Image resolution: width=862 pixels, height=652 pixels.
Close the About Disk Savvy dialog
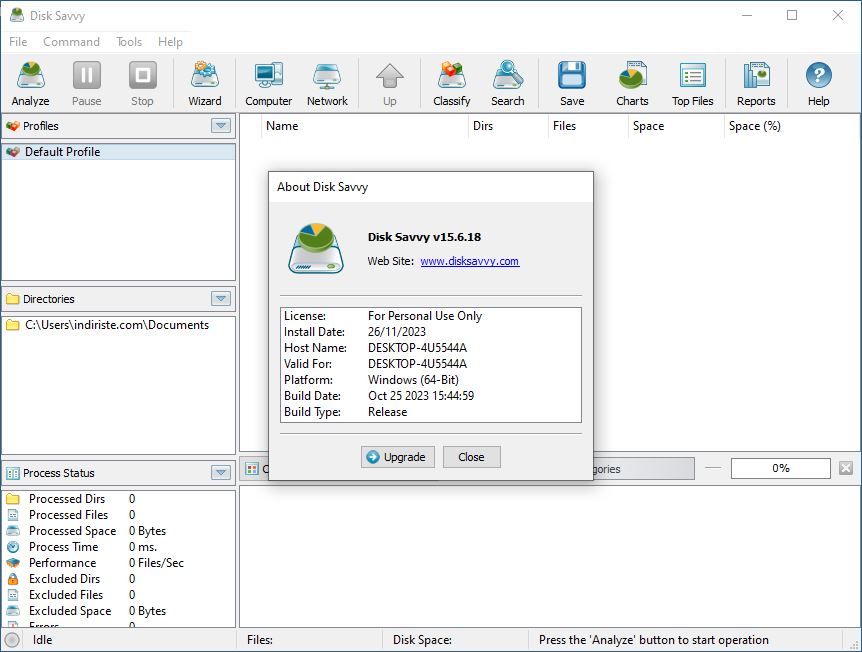(x=472, y=457)
